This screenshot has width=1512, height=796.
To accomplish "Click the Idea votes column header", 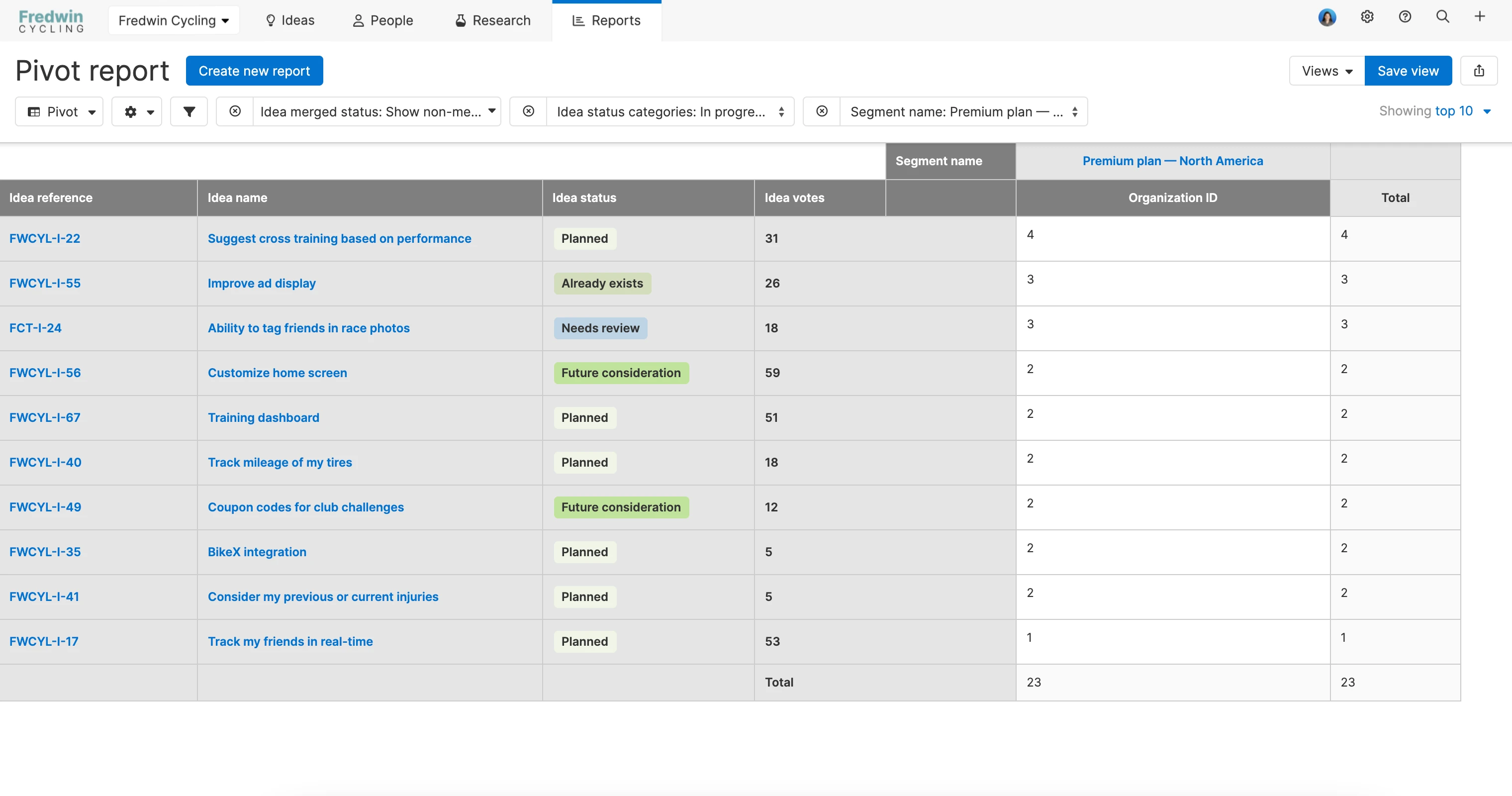I will click(794, 198).
